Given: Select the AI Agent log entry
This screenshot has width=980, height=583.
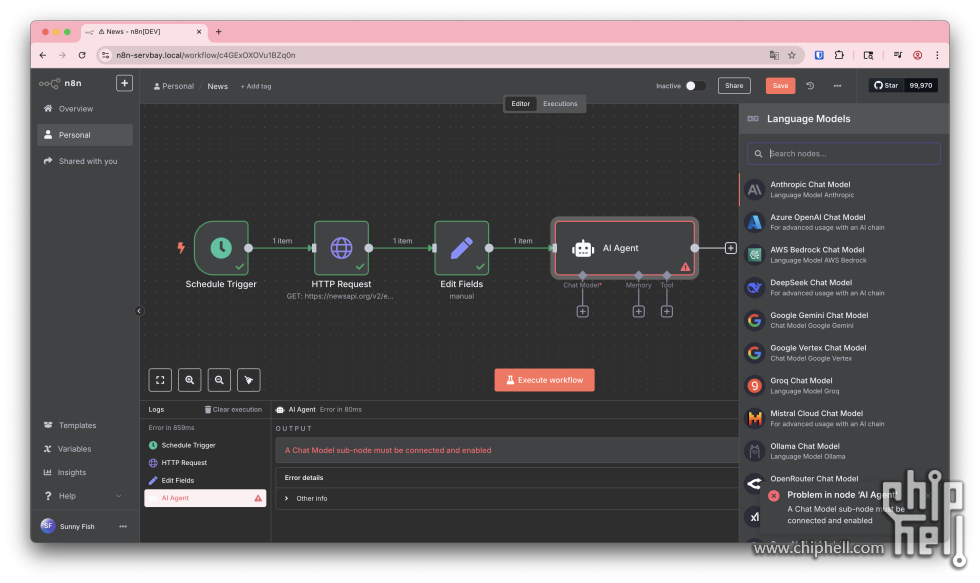Looking at the screenshot, I should [205, 498].
